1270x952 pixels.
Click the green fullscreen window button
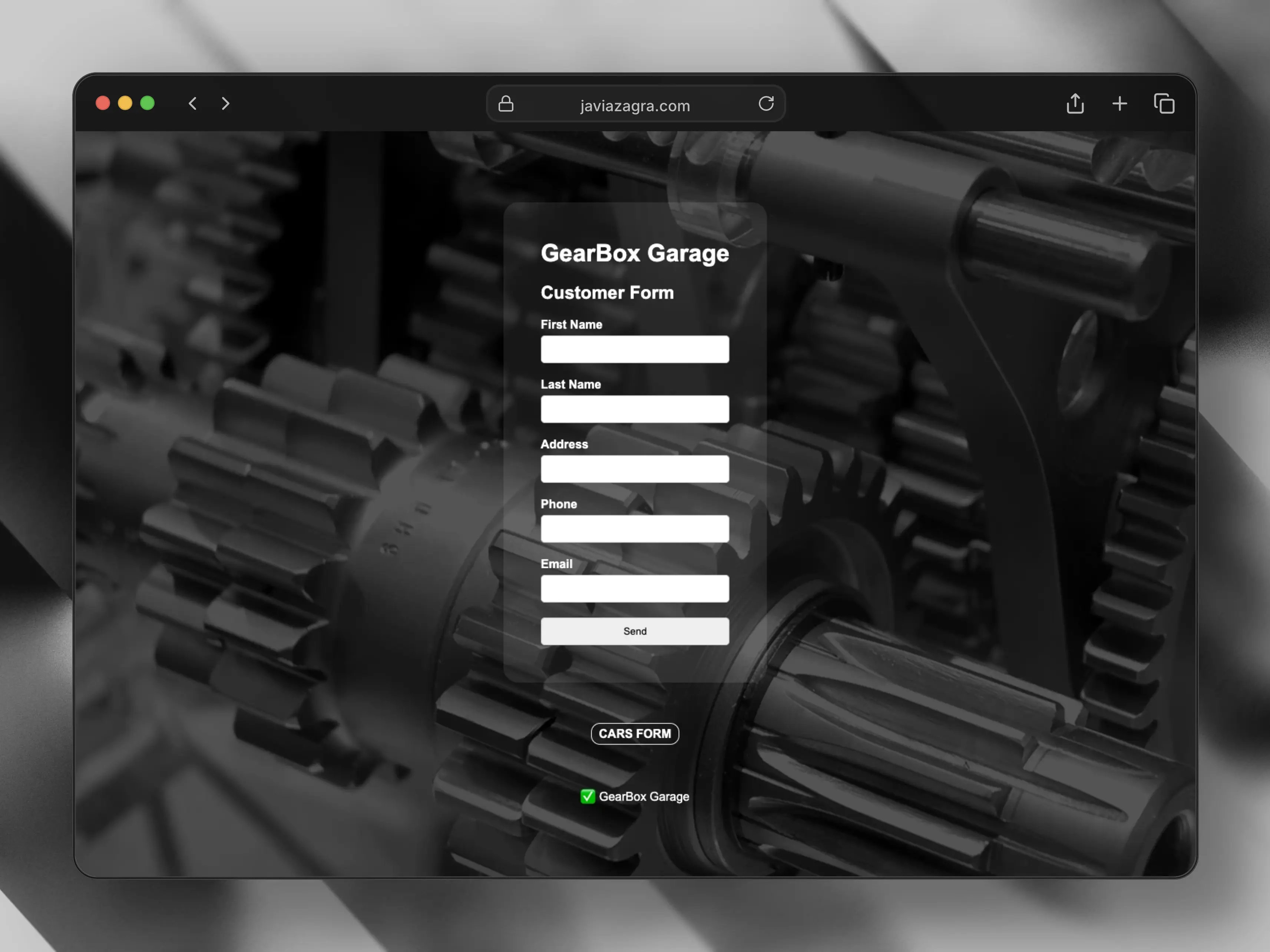[148, 103]
